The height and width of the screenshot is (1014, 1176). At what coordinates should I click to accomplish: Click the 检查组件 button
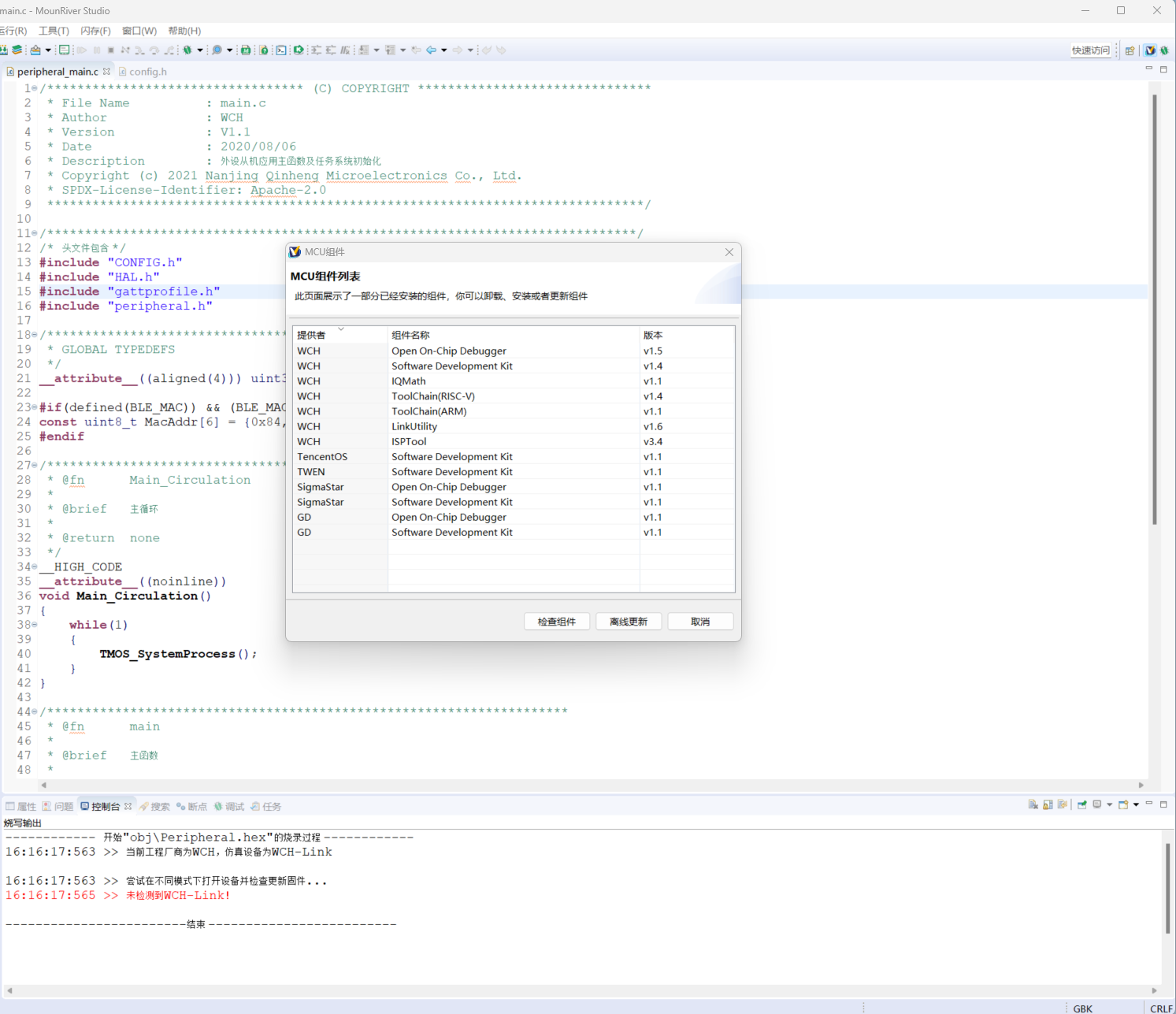556,622
